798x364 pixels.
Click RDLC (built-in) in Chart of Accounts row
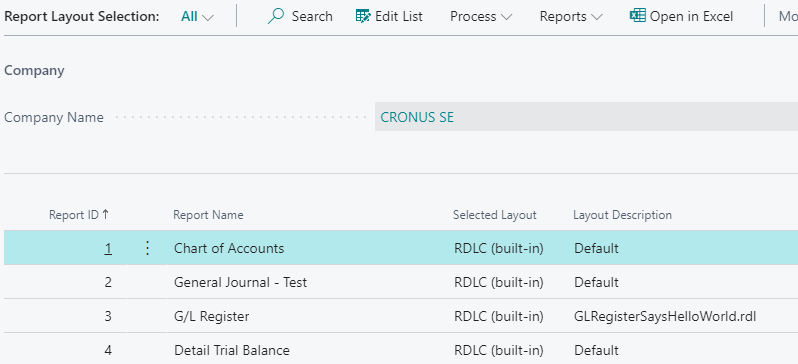(499, 248)
